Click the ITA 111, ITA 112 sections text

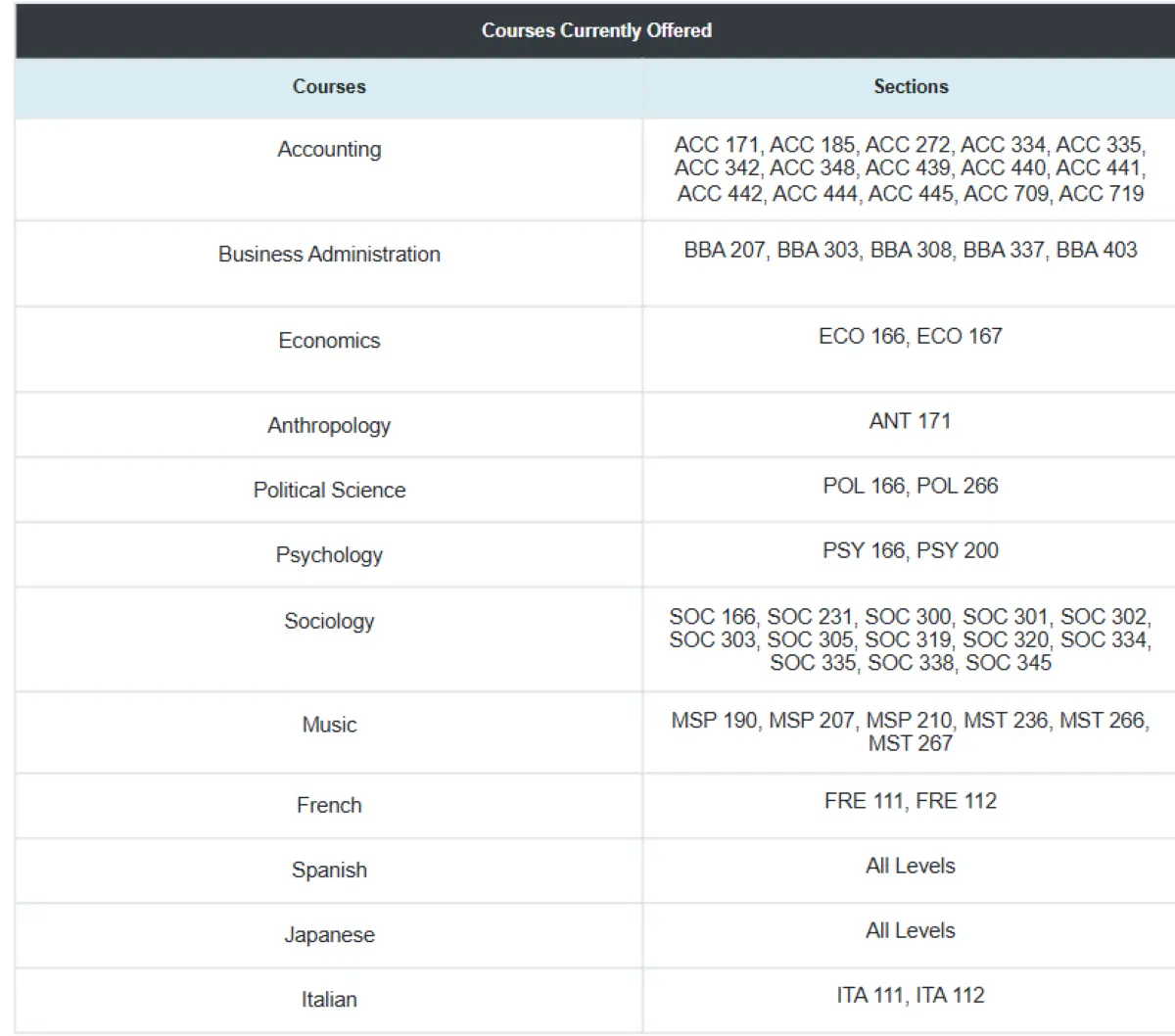(x=910, y=995)
